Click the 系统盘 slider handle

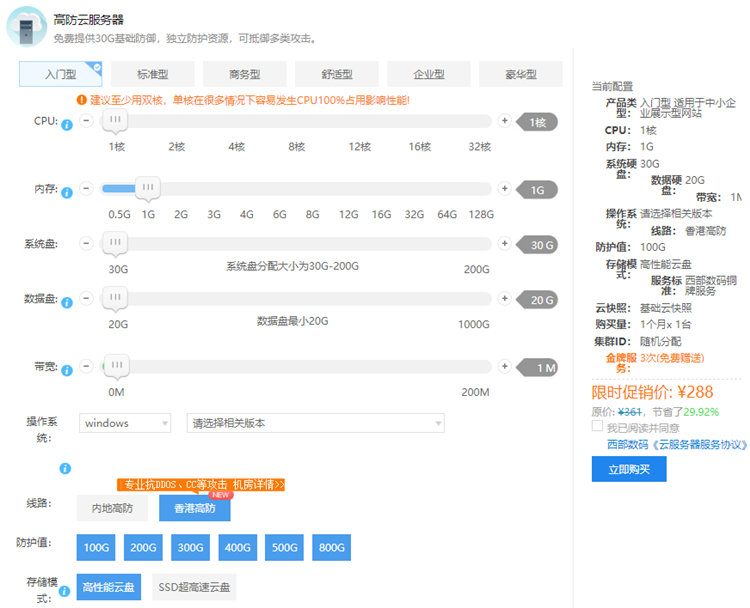coord(116,244)
